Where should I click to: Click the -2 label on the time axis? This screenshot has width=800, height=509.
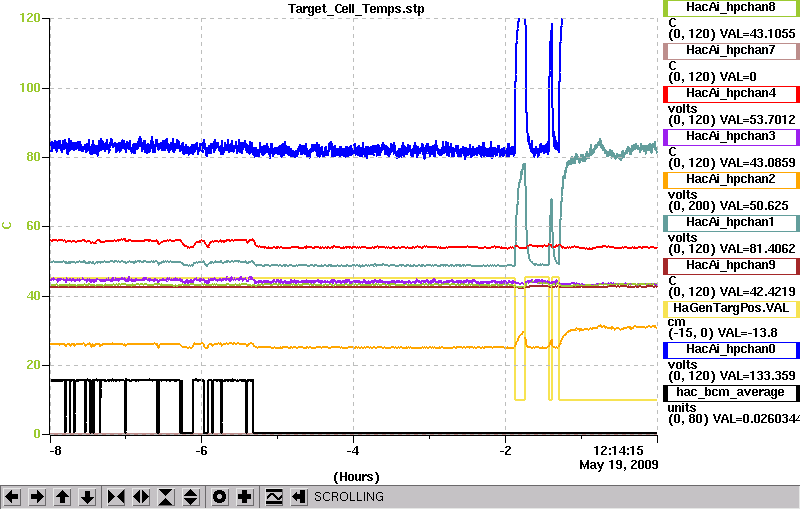(x=505, y=451)
